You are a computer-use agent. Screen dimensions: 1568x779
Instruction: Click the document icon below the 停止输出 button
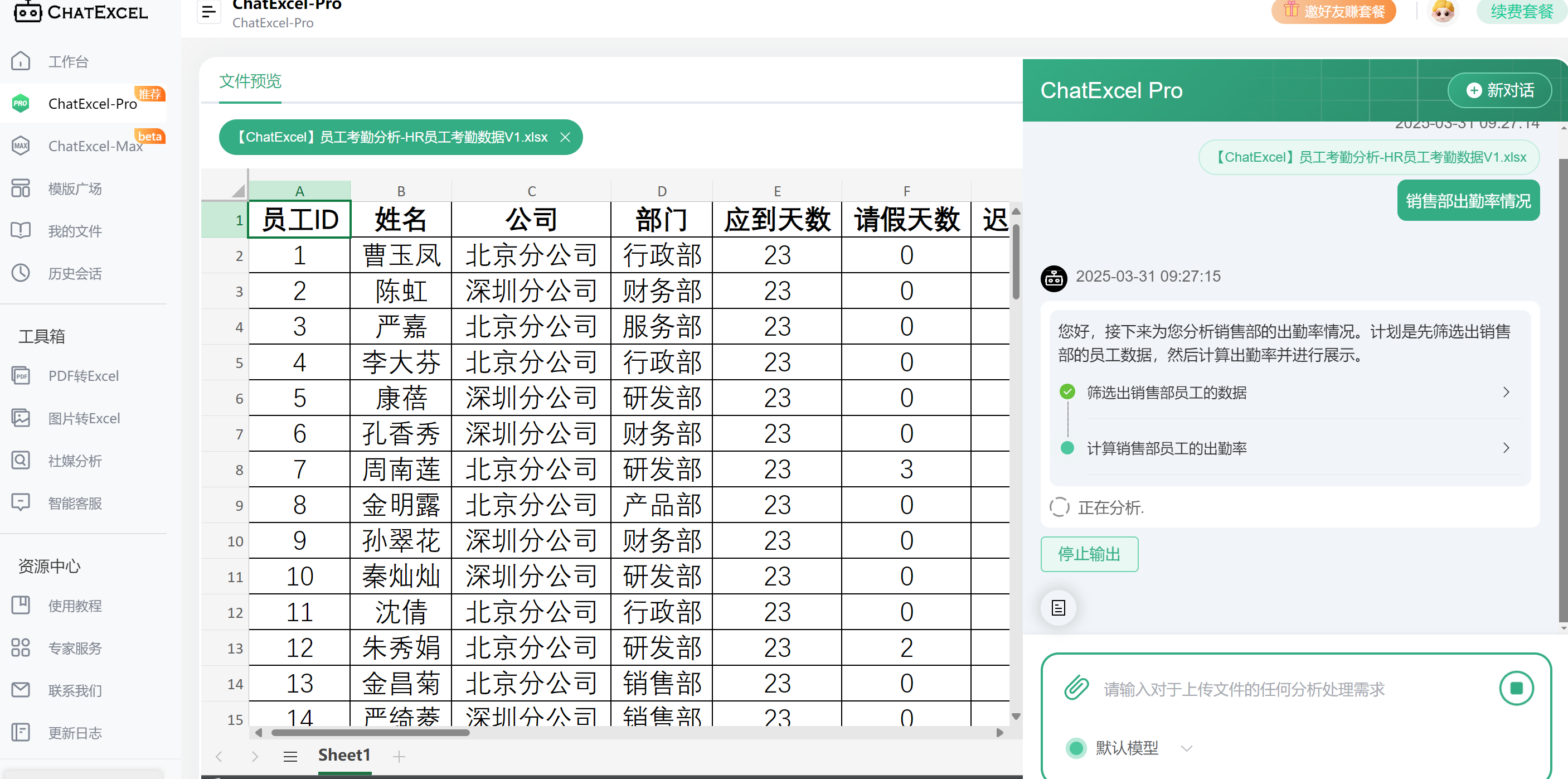tap(1058, 607)
